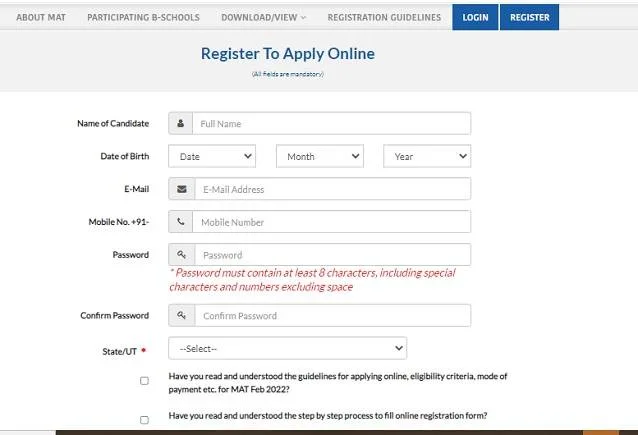This screenshot has height=435, width=638.
Task: Click into the E-Mail Address field
Action: point(333,189)
